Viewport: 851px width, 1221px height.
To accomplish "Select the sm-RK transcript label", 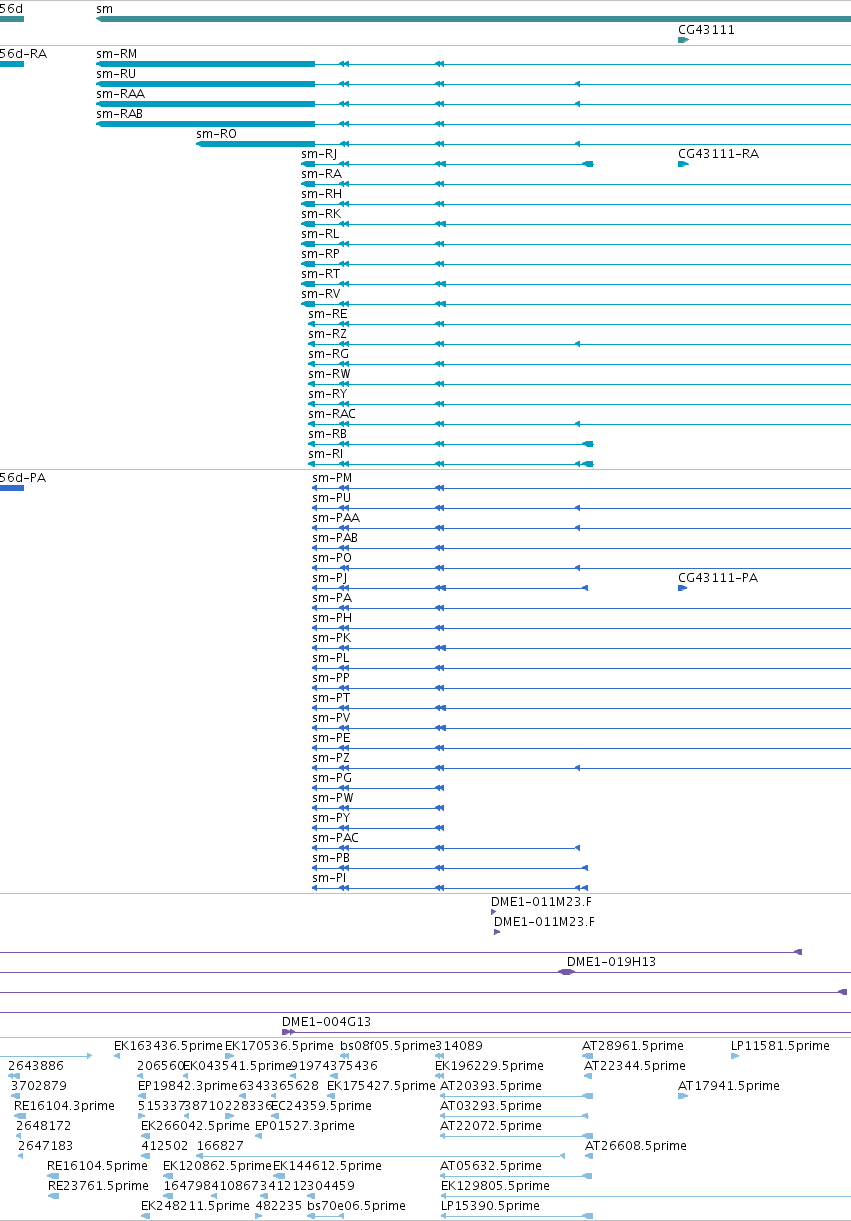I will (321, 214).
